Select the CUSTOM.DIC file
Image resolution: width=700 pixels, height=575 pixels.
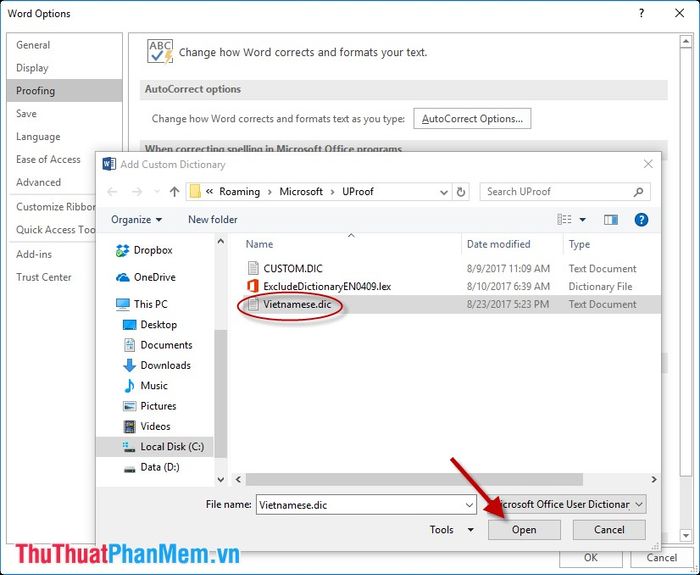[x=292, y=268]
